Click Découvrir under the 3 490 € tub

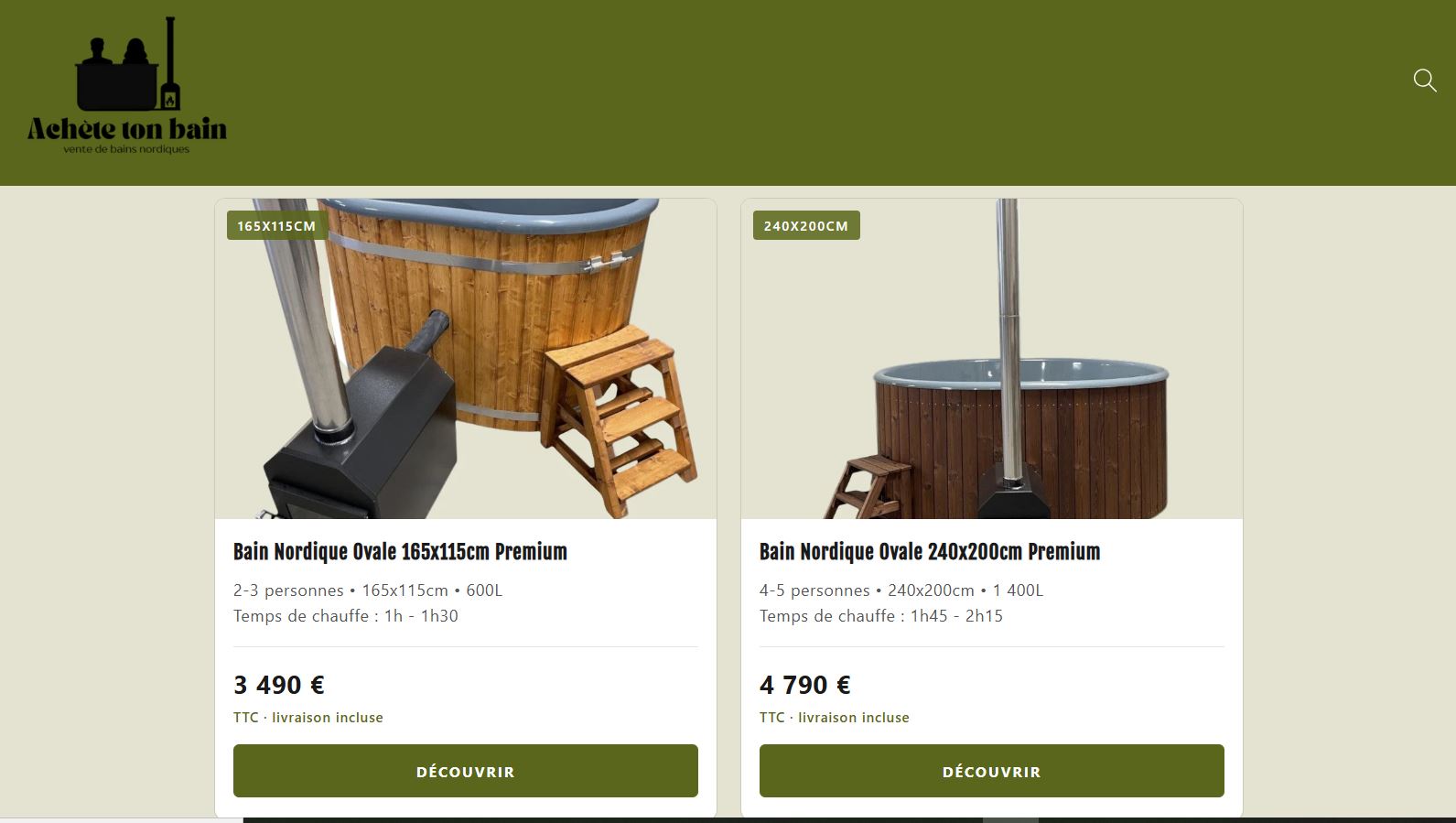pyautogui.click(x=466, y=771)
